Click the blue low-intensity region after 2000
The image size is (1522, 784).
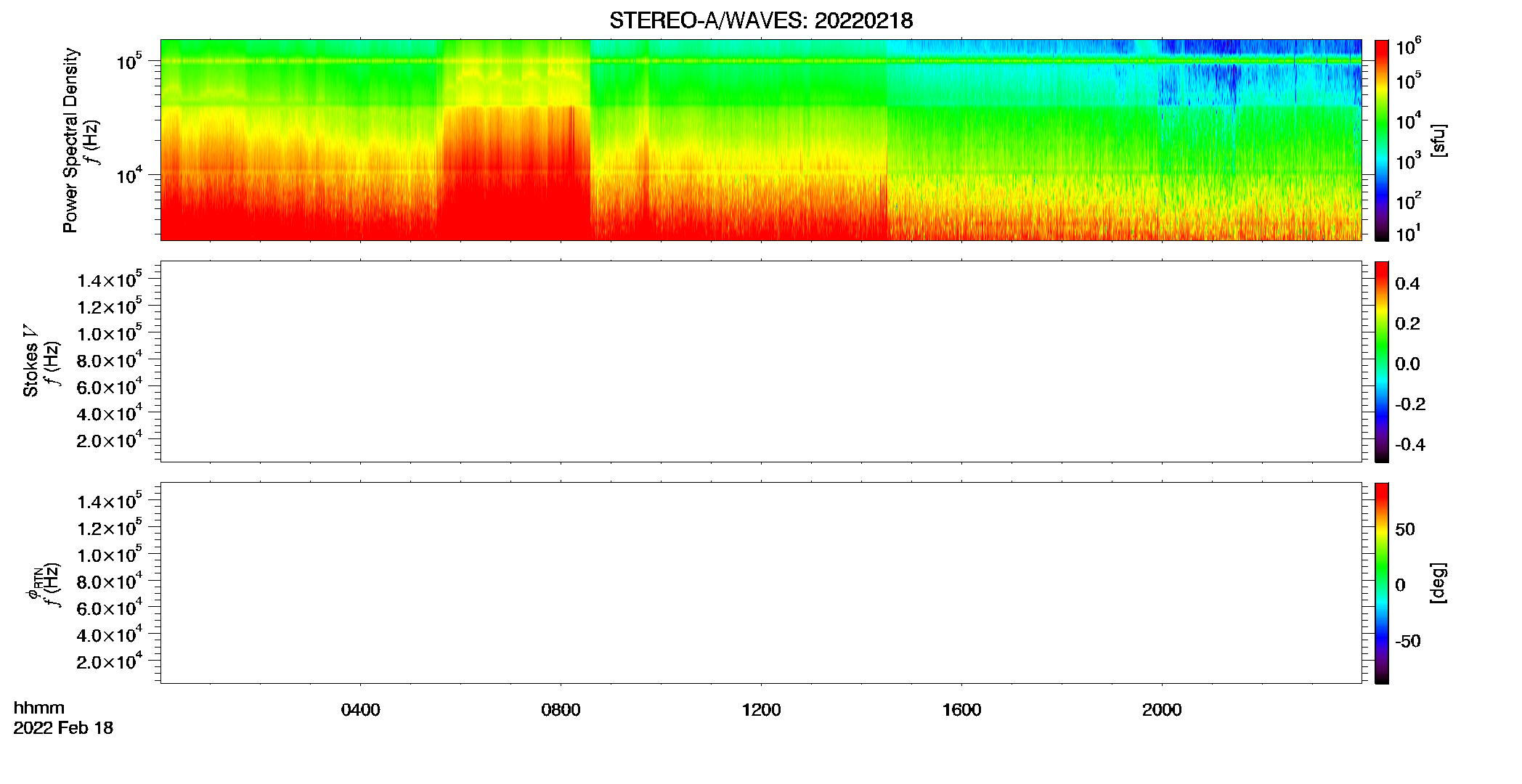click(1260, 73)
